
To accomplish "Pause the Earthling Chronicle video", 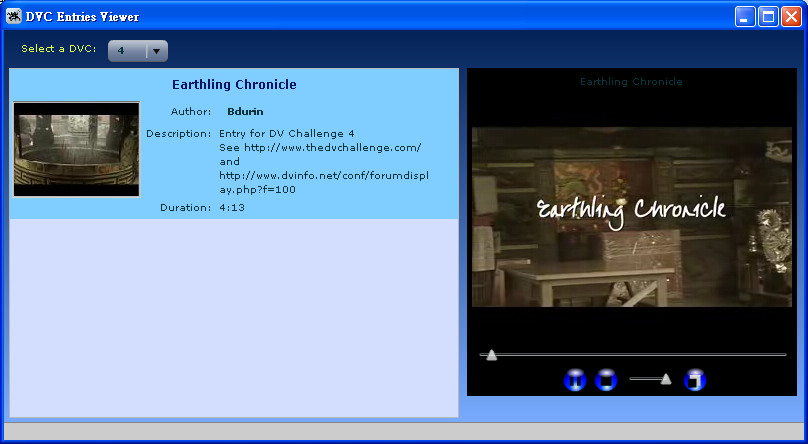I will coord(575,380).
